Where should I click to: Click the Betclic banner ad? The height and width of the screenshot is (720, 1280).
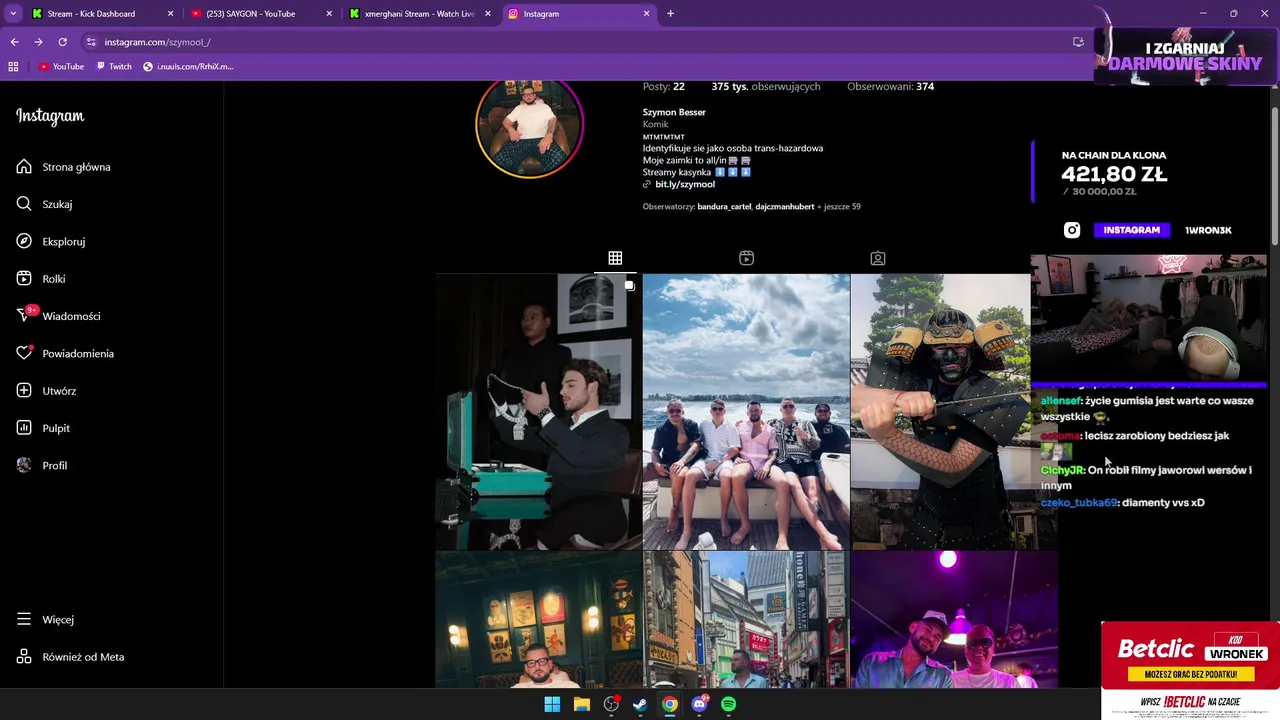point(1190,669)
